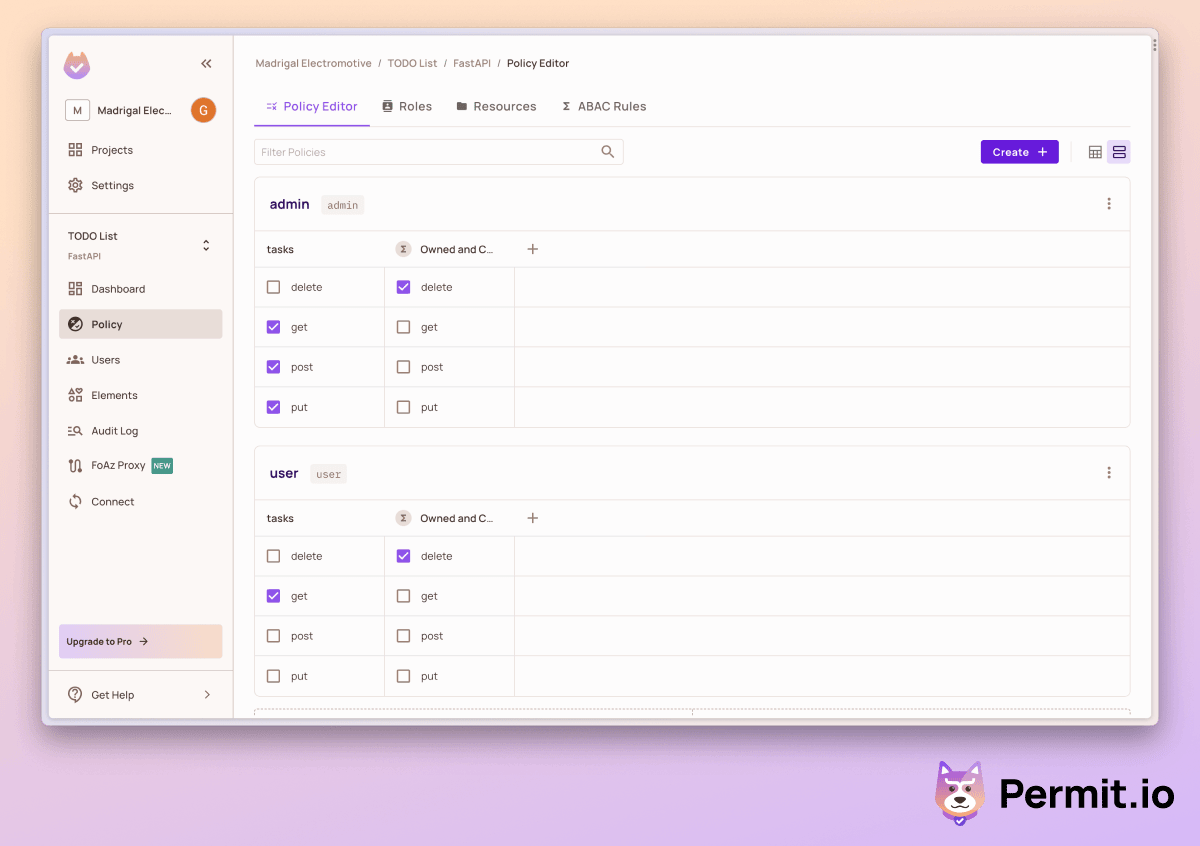Click the orange G user avatar
The width and height of the screenshot is (1200, 846).
(x=203, y=110)
